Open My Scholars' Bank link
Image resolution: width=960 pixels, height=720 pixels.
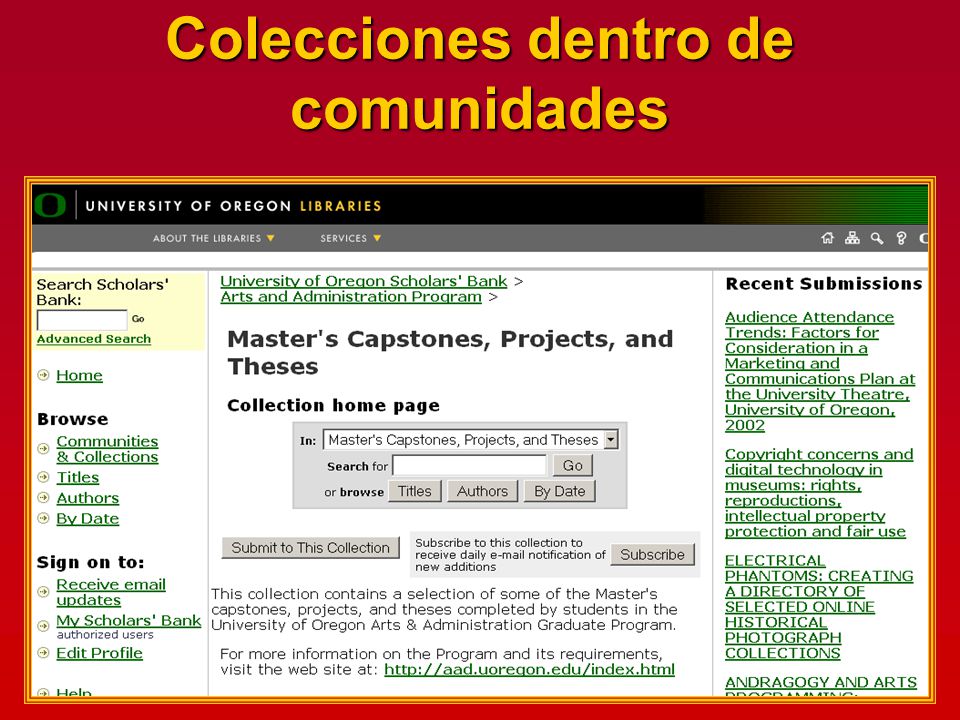[129, 621]
